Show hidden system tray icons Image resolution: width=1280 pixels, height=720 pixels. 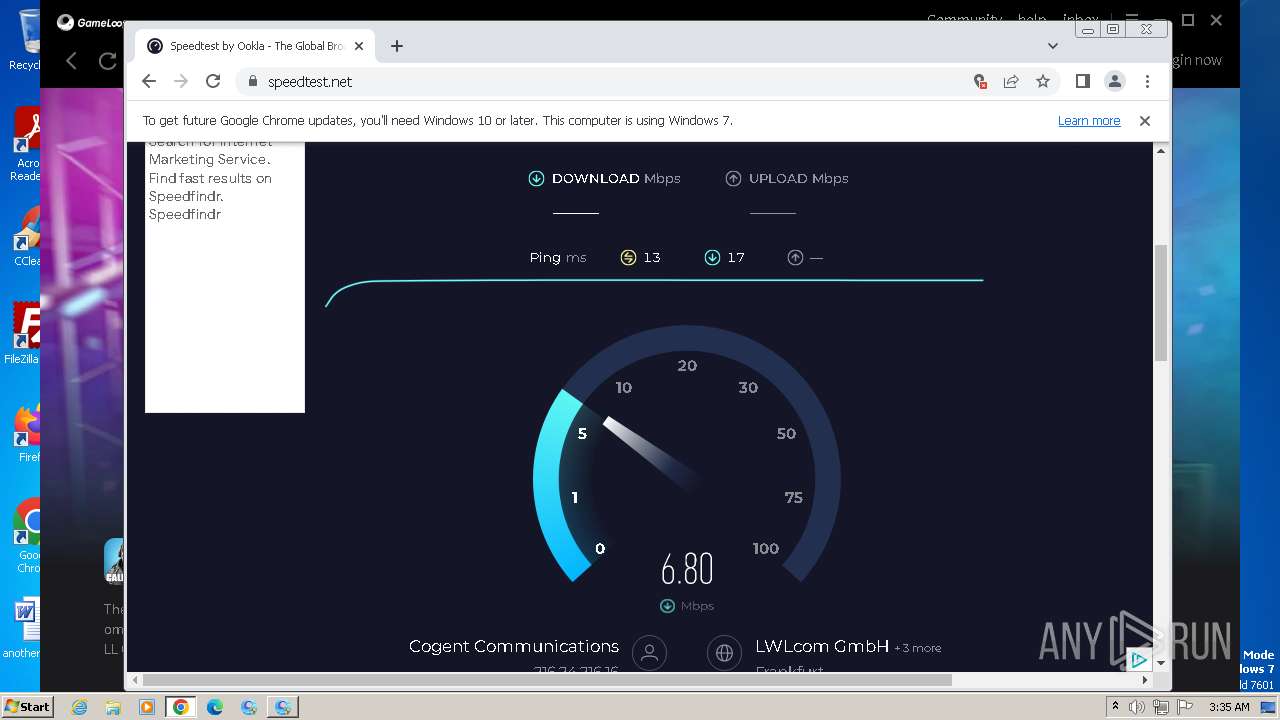tap(1115, 707)
